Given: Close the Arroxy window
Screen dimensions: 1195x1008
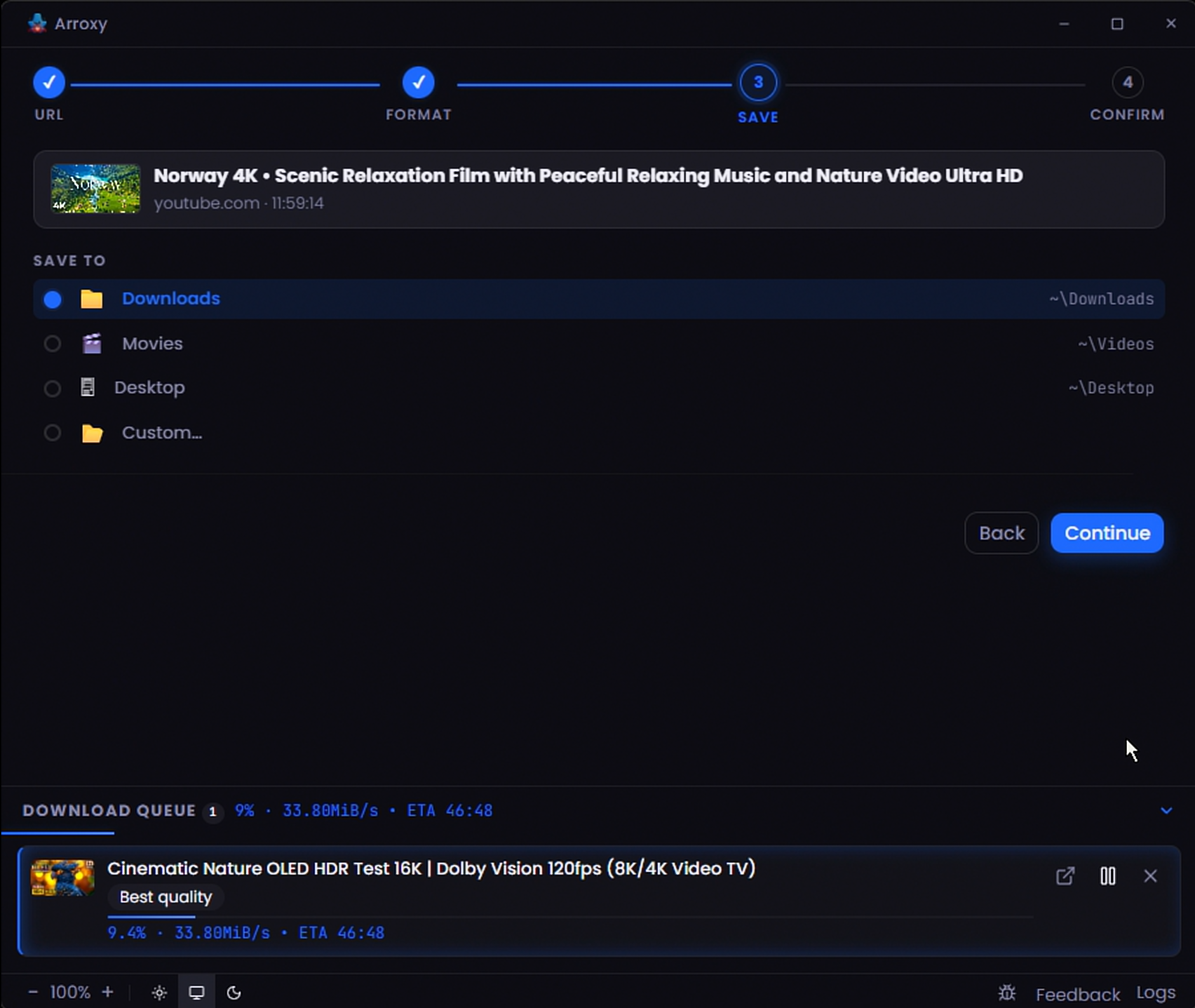Looking at the screenshot, I should click(1171, 24).
